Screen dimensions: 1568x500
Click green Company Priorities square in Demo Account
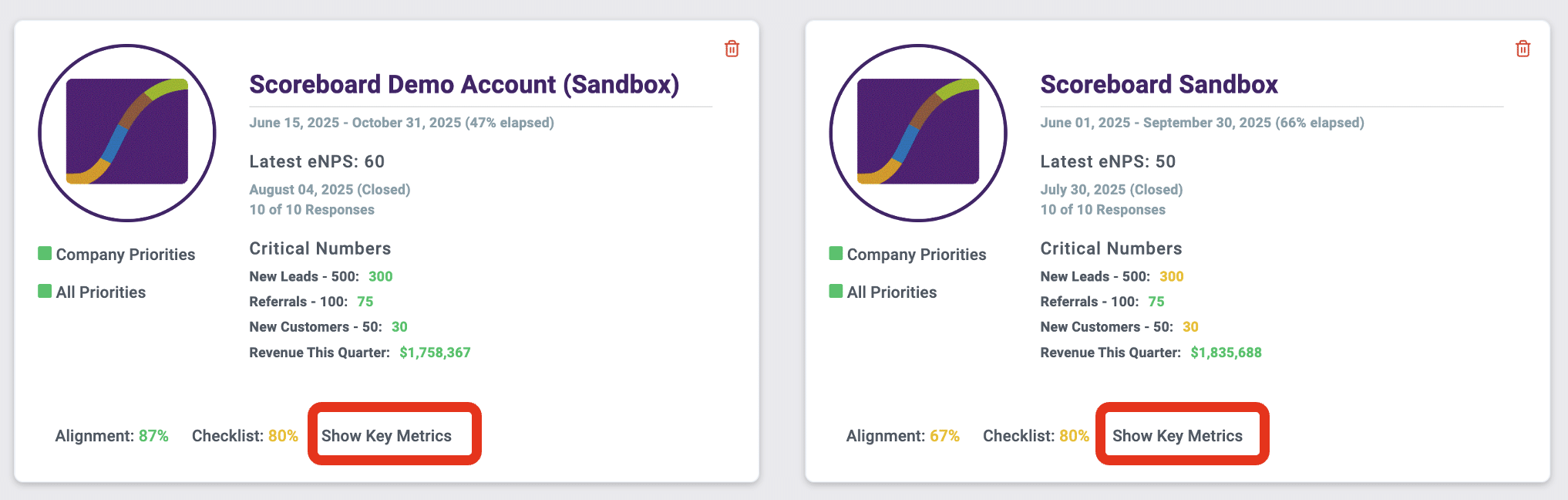point(45,253)
